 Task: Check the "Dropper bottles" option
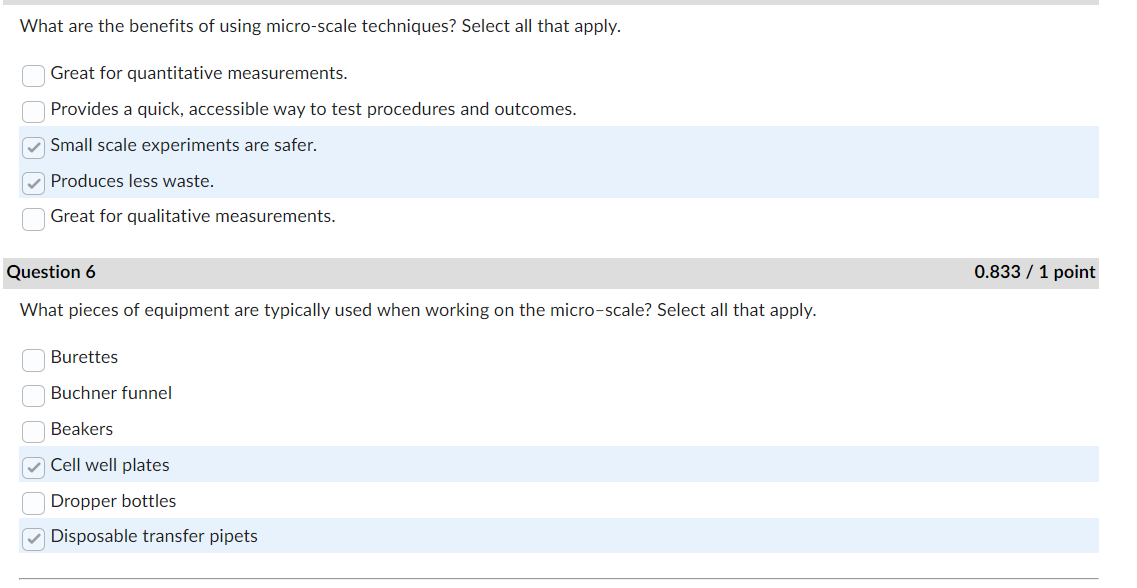pos(33,503)
